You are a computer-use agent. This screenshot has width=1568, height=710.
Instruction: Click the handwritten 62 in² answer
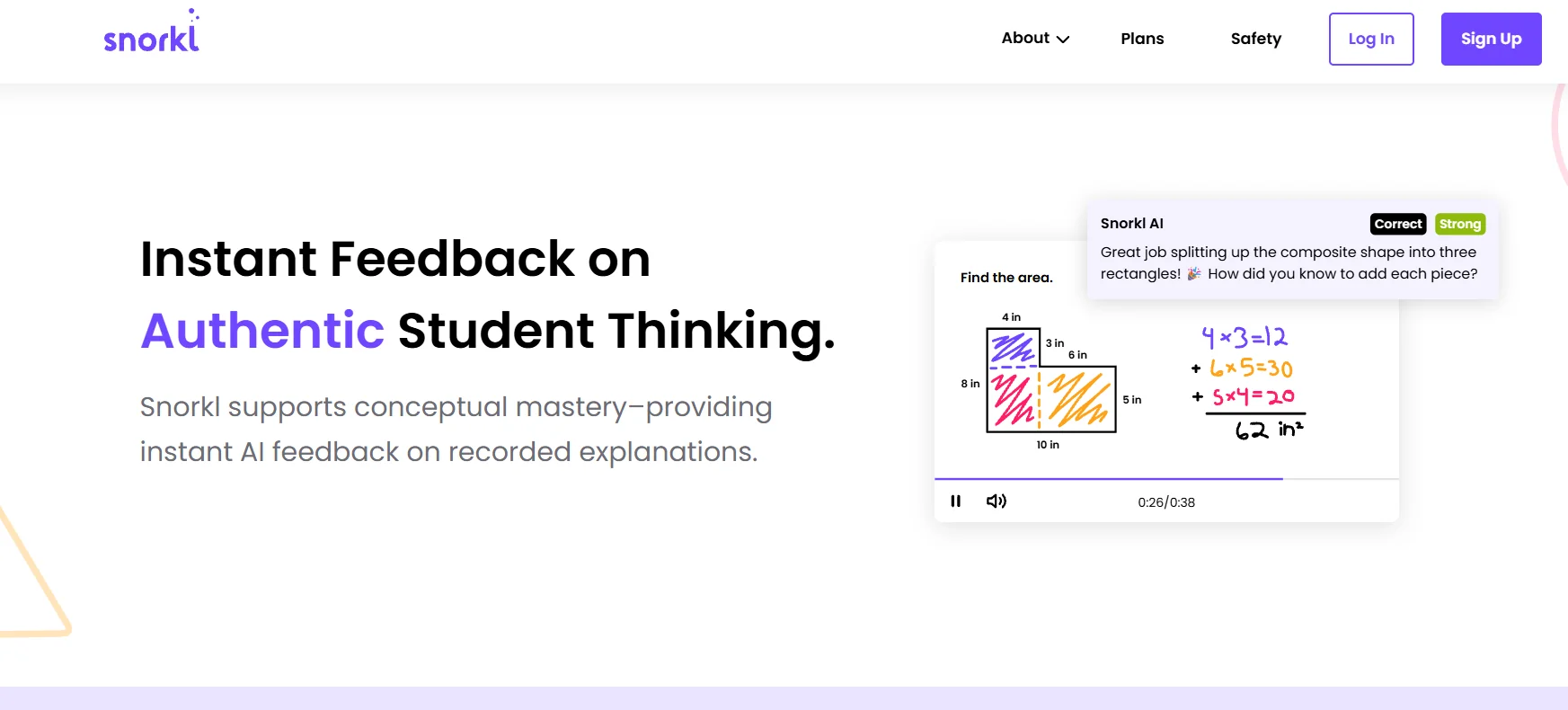[1268, 430]
